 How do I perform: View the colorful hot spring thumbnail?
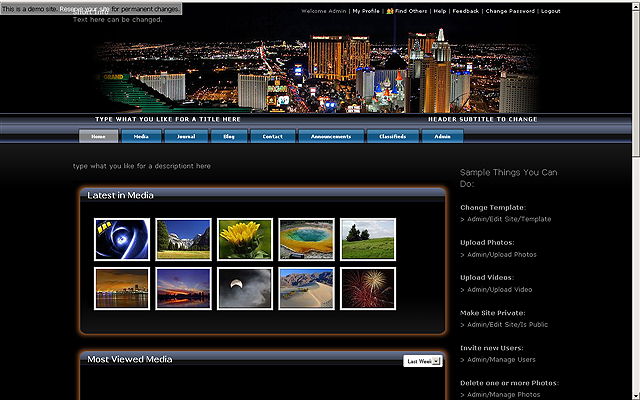[306, 239]
